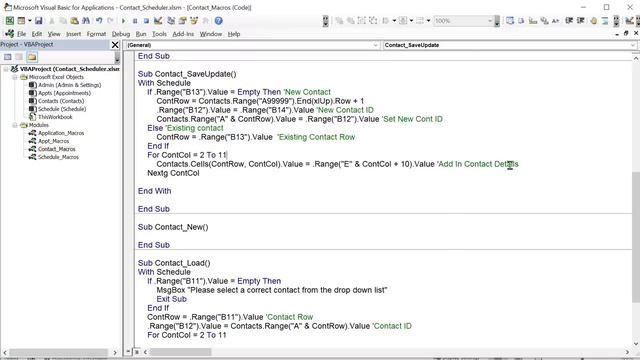This screenshot has width=640, height=360.
Task: Open the Insert UserForm dropdown arrow
Action: (29, 21)
